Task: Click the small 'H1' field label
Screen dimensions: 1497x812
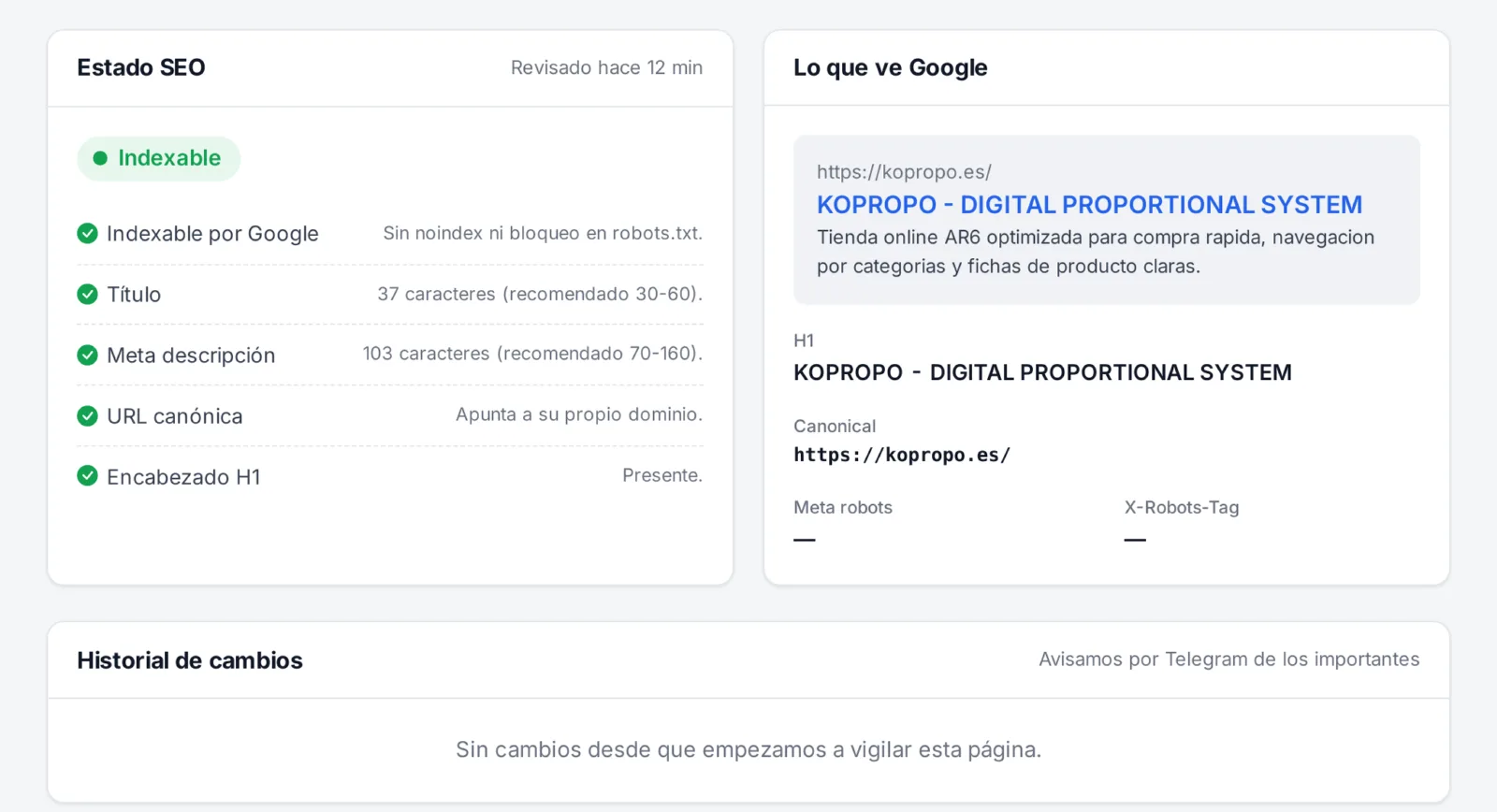Action: click(x=804, y=341)
